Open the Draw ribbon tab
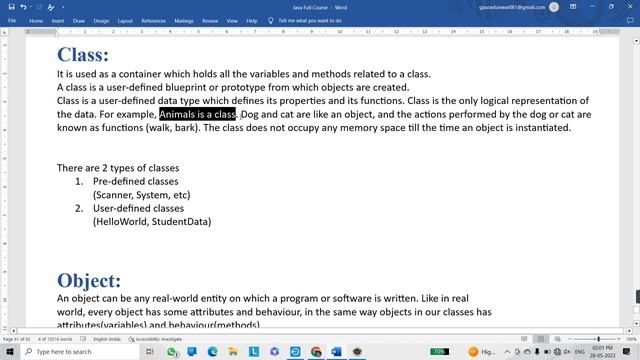Image resolution: width=640 pixels, height=360 pixels. tap(79, 20)
